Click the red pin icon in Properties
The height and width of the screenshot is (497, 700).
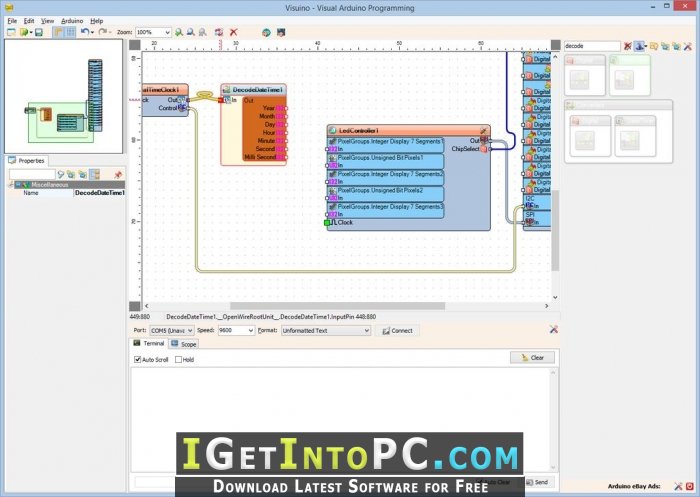click(118, 174)
